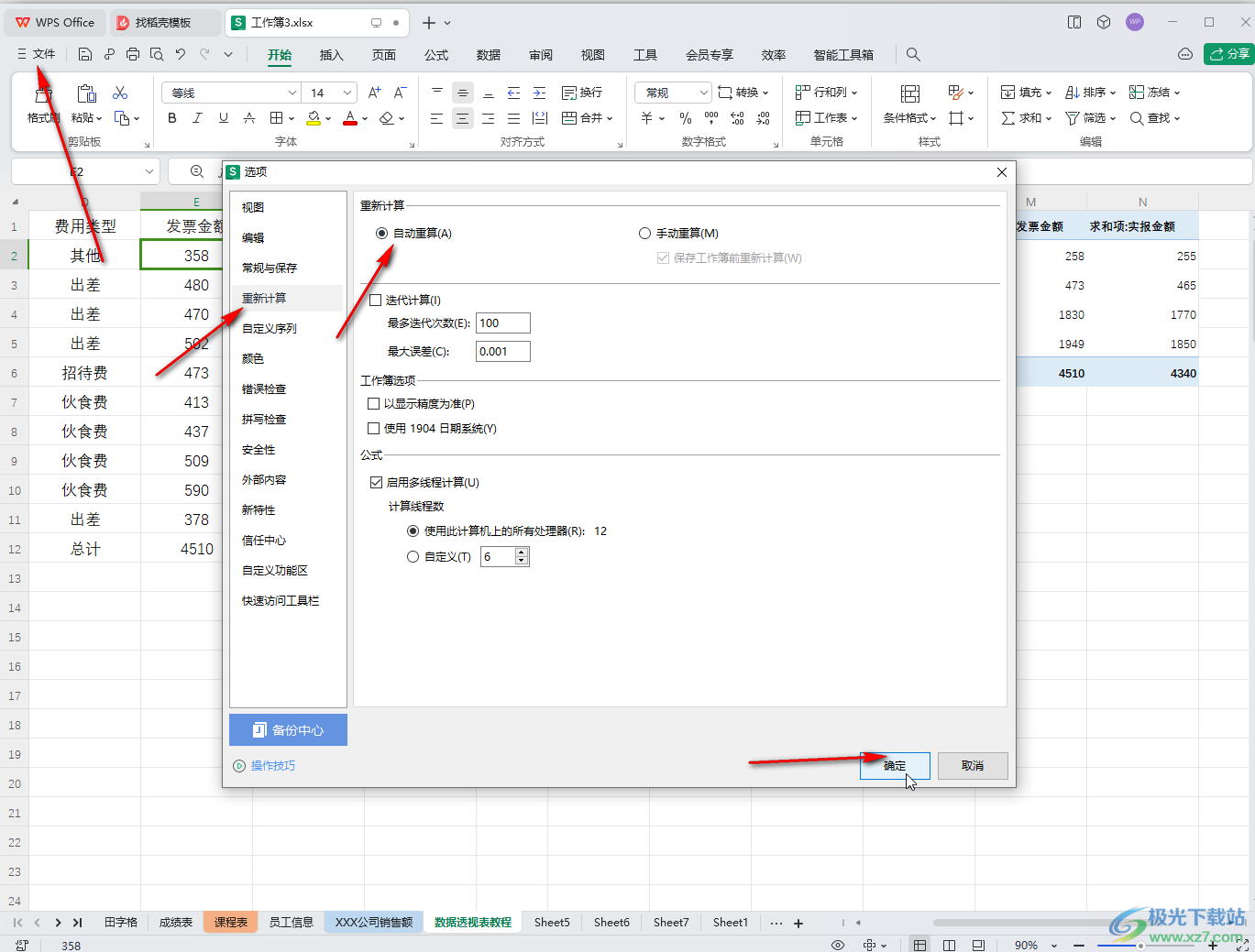Switch to the 数据 Data ribbon tab
This screenshot has height=952, width=1255.
coord(489,55)
